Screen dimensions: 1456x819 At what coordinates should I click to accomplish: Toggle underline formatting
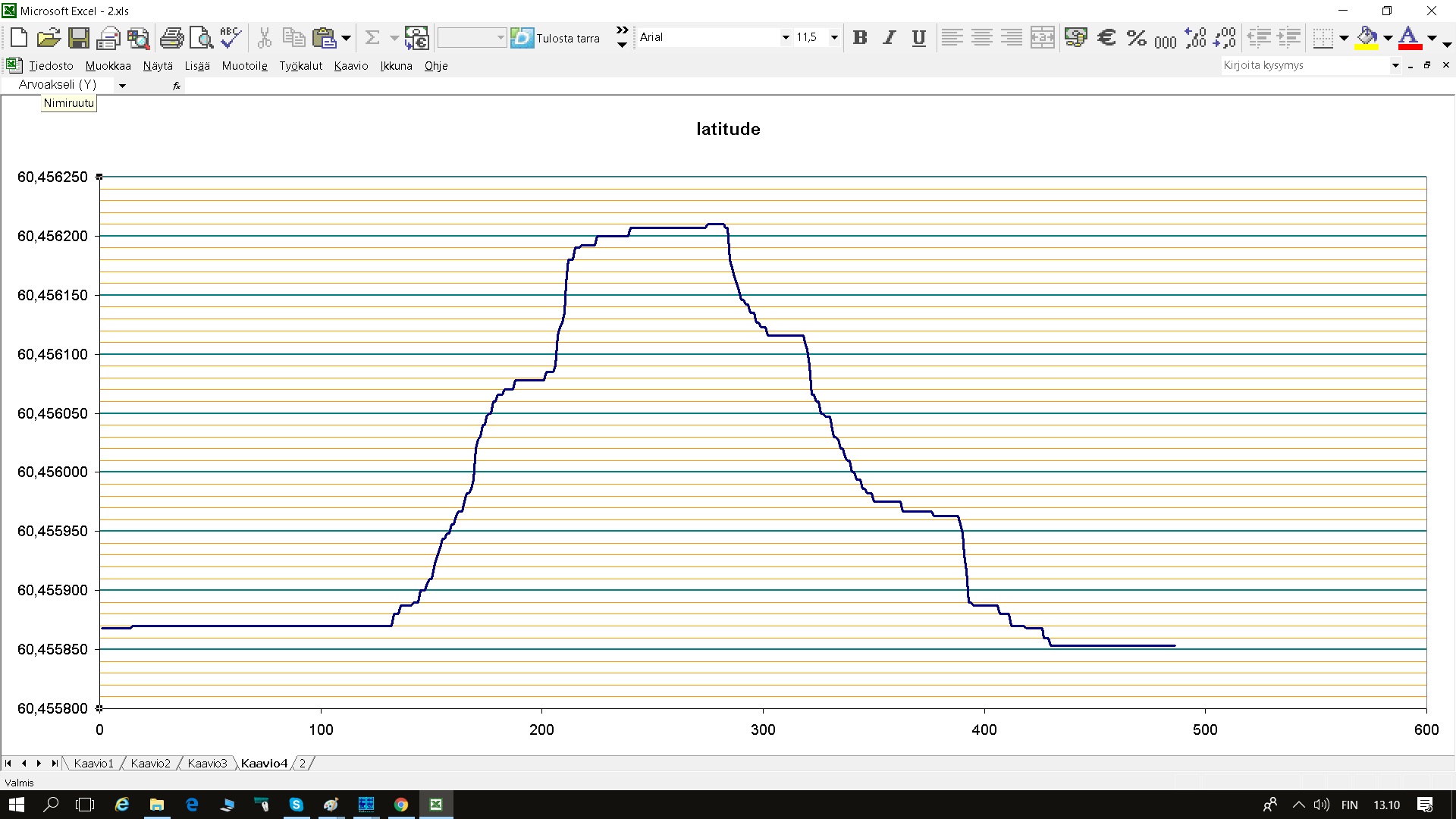(919, 37)
